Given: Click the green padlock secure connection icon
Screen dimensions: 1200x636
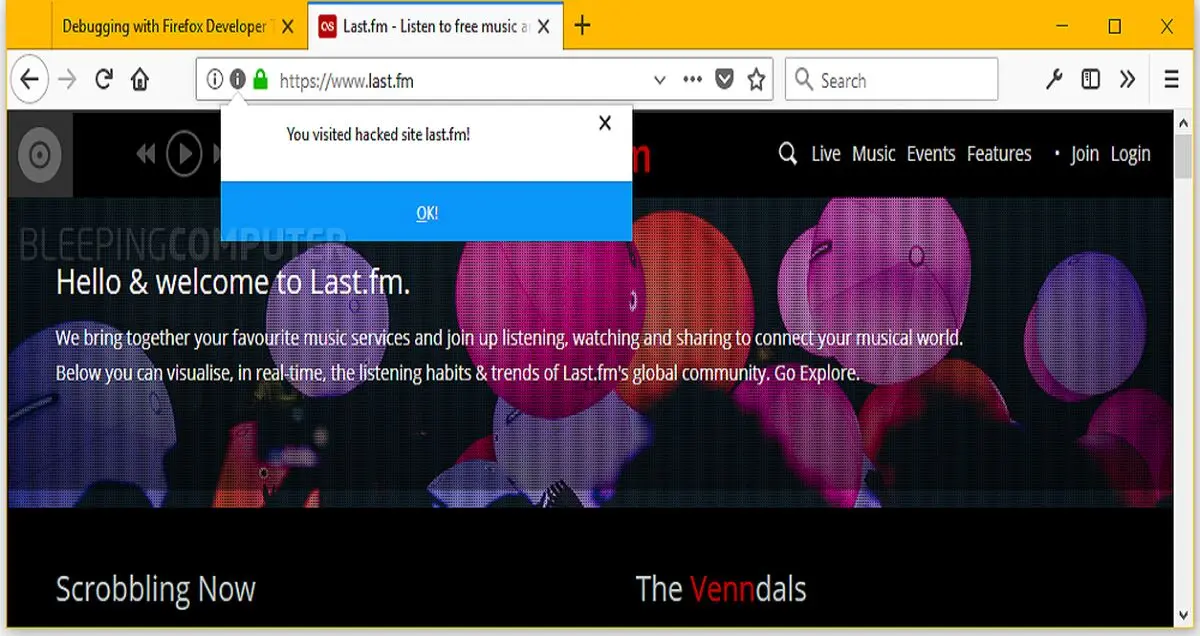Looking at the screenshot, I should point(260,79).
